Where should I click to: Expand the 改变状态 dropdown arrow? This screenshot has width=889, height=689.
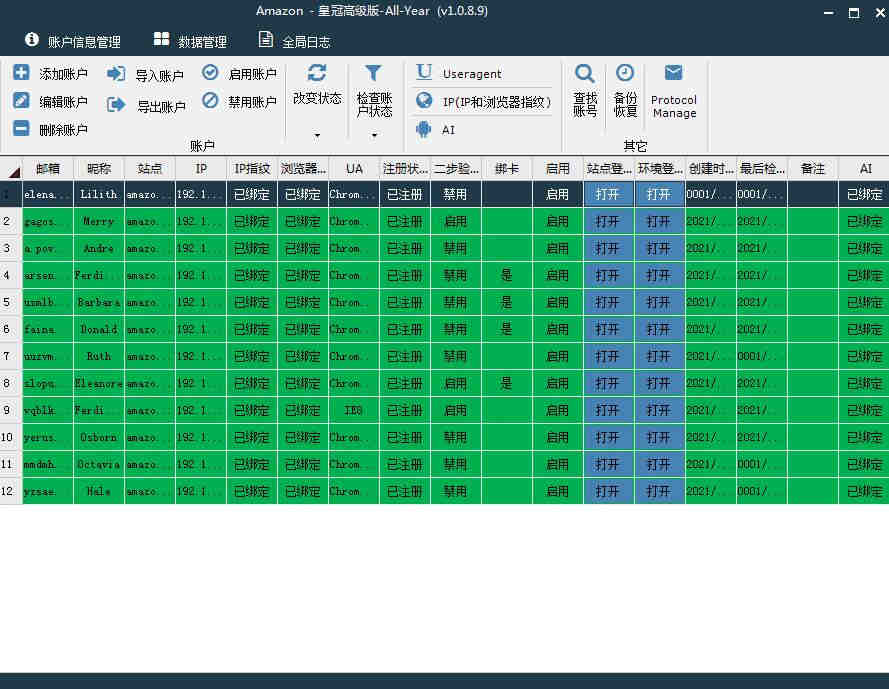(x=317, y=136)
